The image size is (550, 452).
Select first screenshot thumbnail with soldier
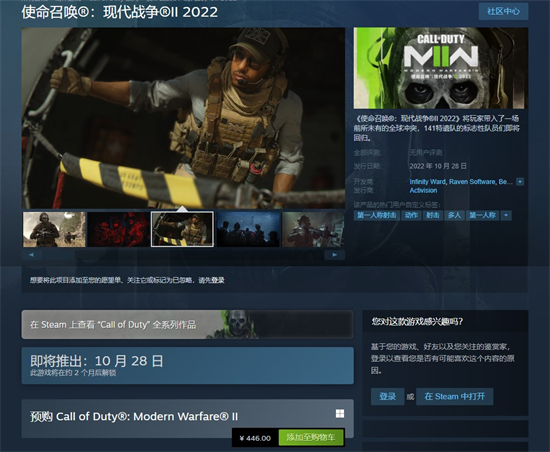pos(54,229)
